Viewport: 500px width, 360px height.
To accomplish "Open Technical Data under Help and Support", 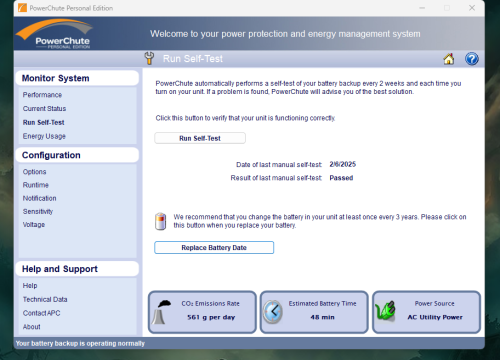I will pos(45,299).
